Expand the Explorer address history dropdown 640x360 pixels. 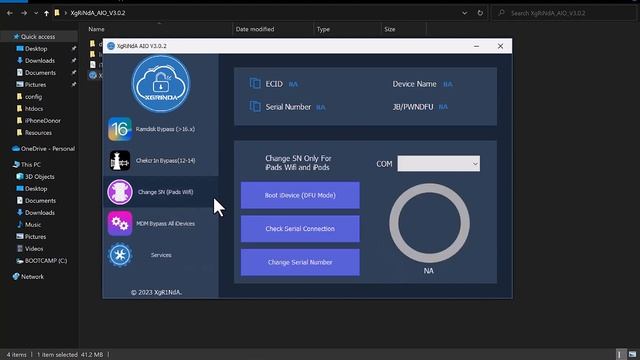464,13
